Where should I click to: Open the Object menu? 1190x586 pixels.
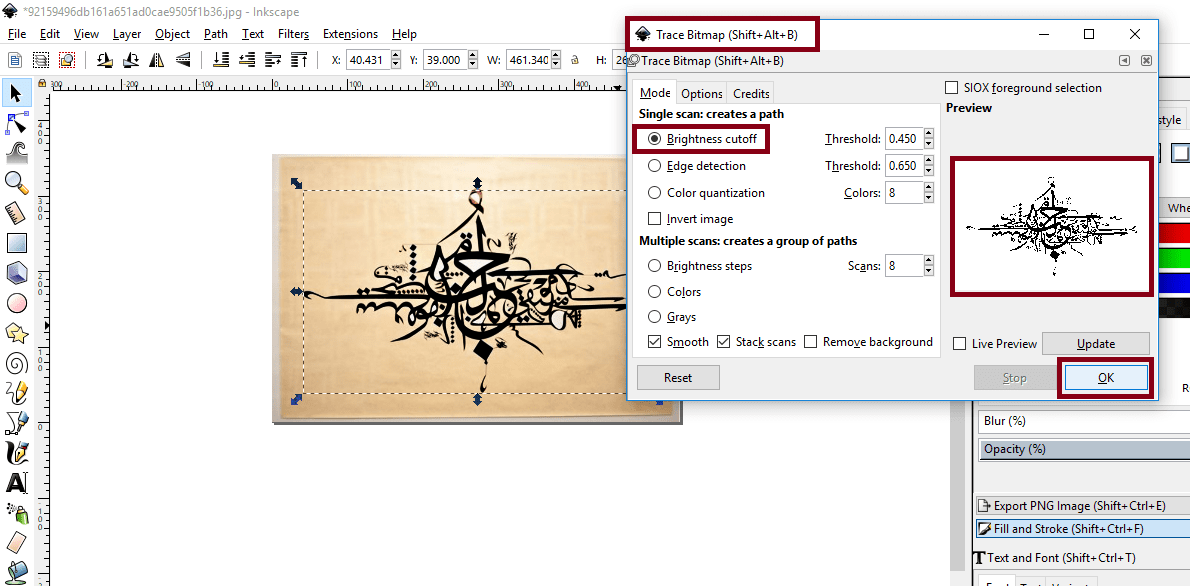(x=172, y=33)
